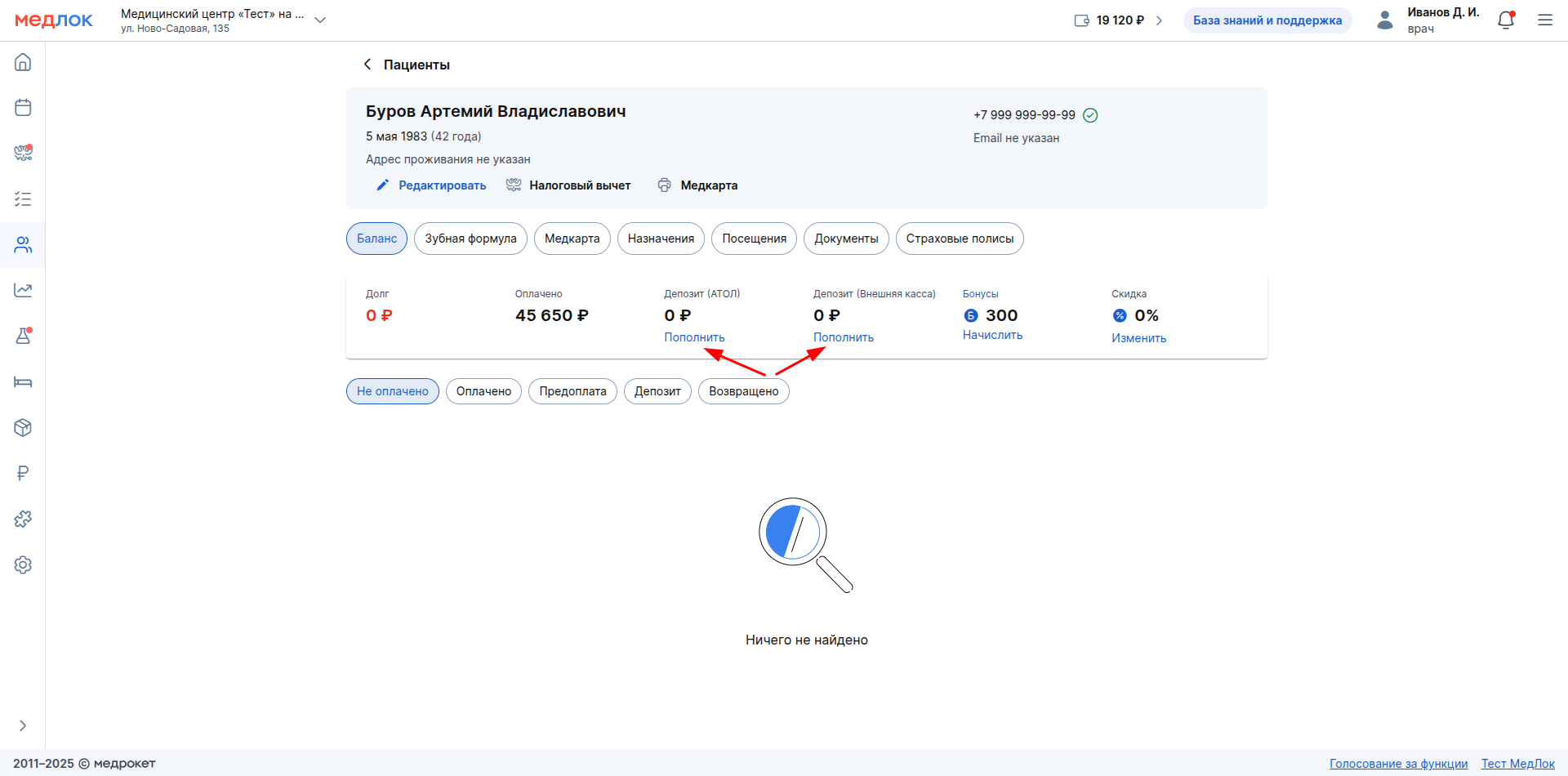1568x776 pixels.
Task: Expand the clinic selector dropdown chevron
Action: (x=320, y=20)
